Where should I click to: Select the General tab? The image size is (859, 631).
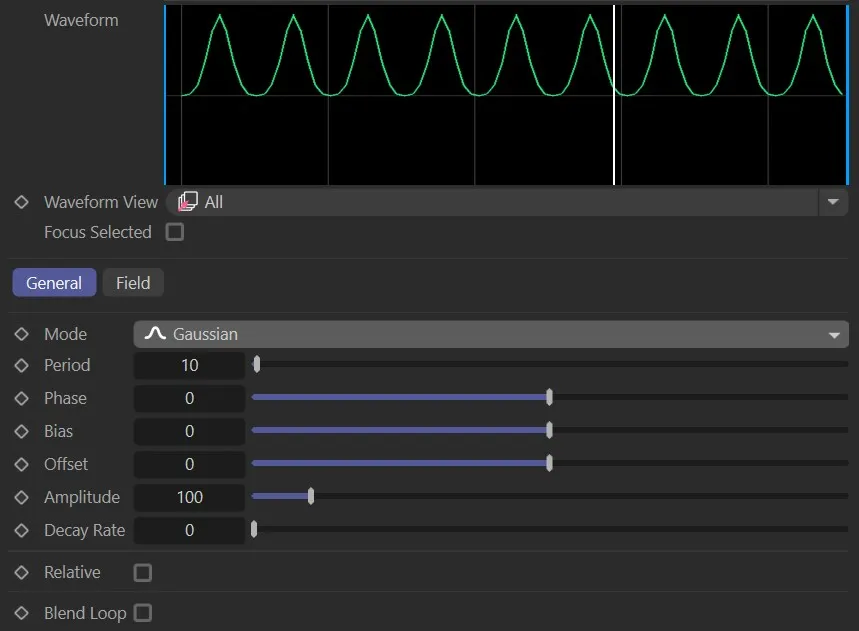coord(53,282)
